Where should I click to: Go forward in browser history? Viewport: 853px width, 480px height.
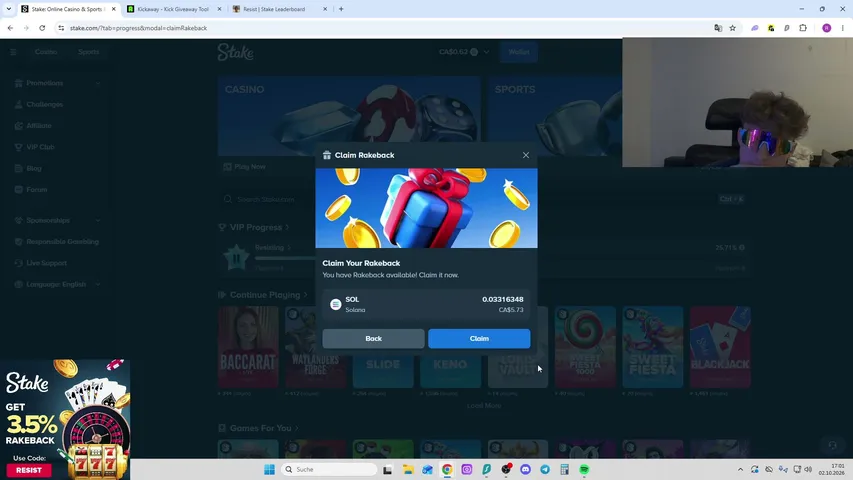(x=26, y=28)
